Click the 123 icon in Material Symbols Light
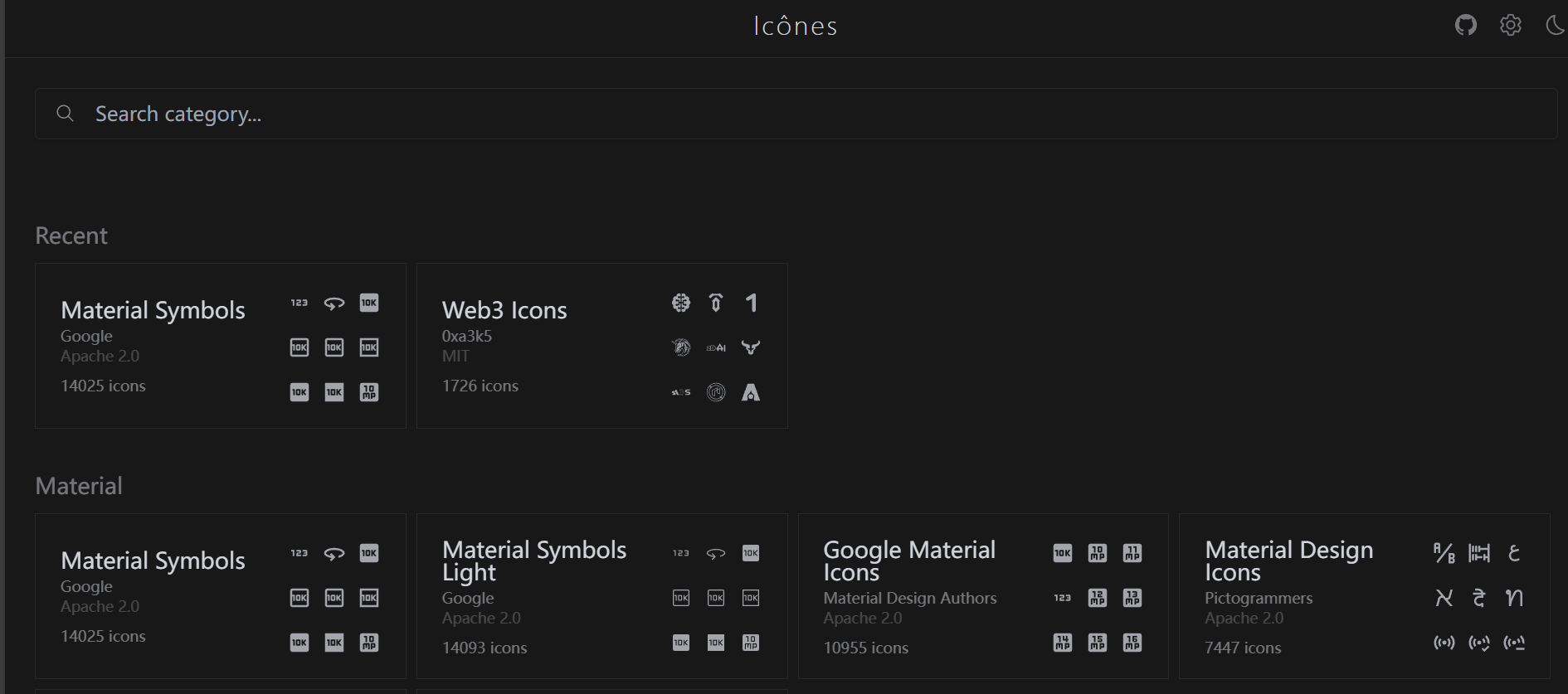 681,553
